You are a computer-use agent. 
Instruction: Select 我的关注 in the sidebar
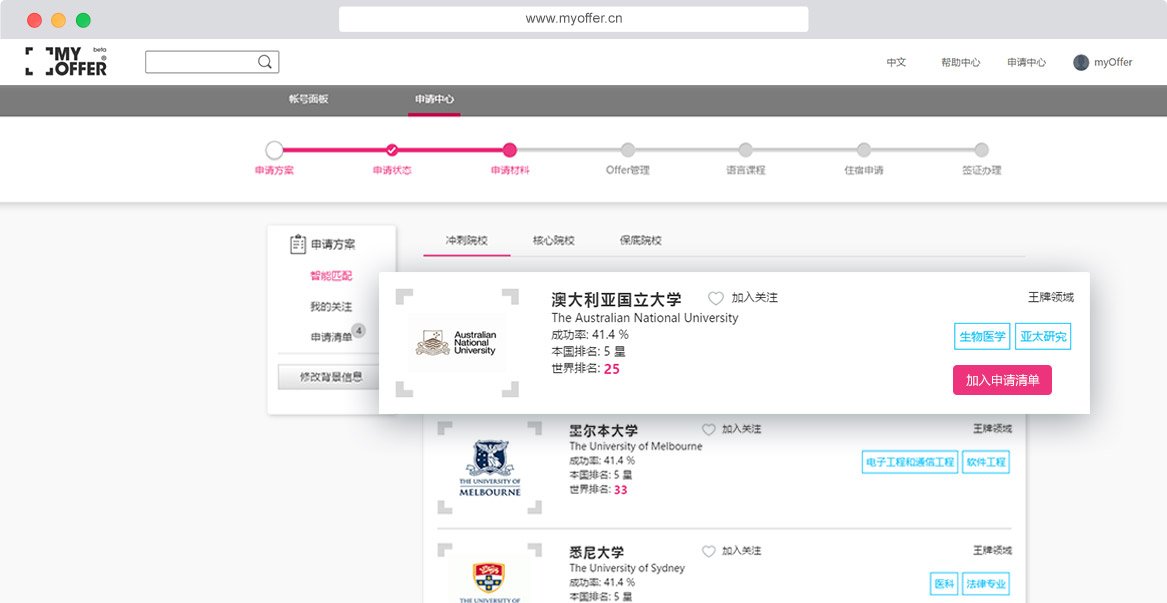(x=331, y=307)
